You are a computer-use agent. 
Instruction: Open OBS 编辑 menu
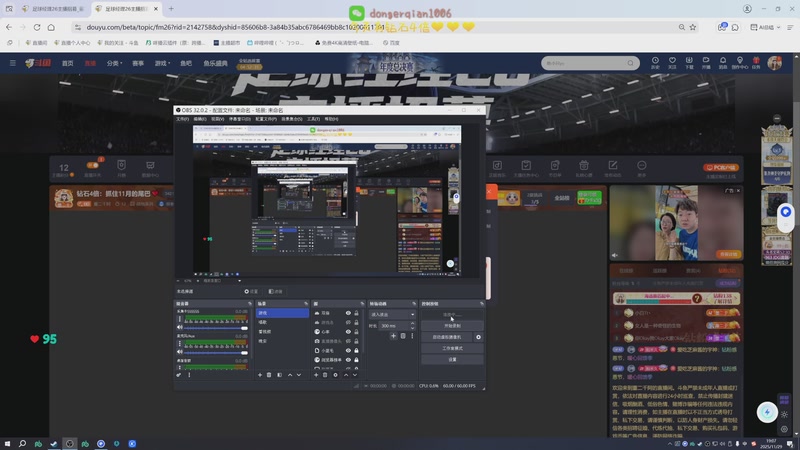(x=199, y=119)
